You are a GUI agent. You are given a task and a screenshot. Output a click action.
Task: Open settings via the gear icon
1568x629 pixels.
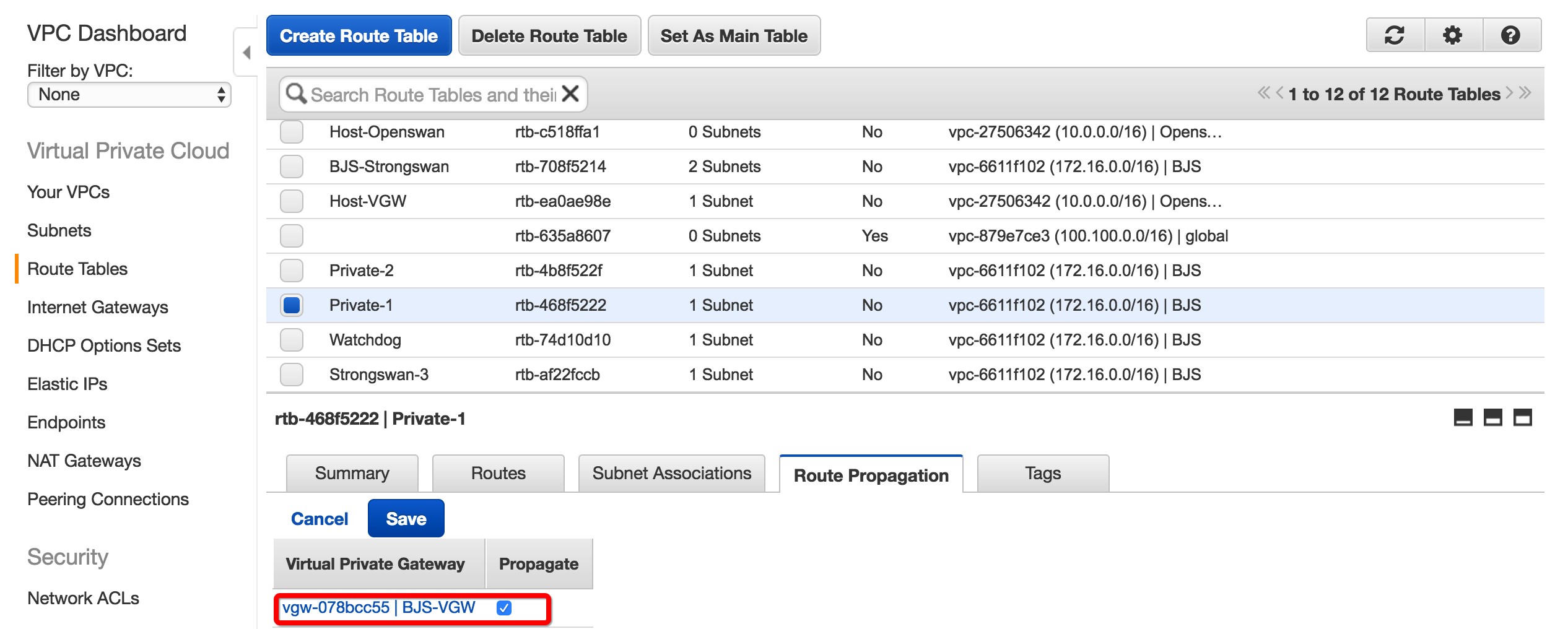point(1452,35)
